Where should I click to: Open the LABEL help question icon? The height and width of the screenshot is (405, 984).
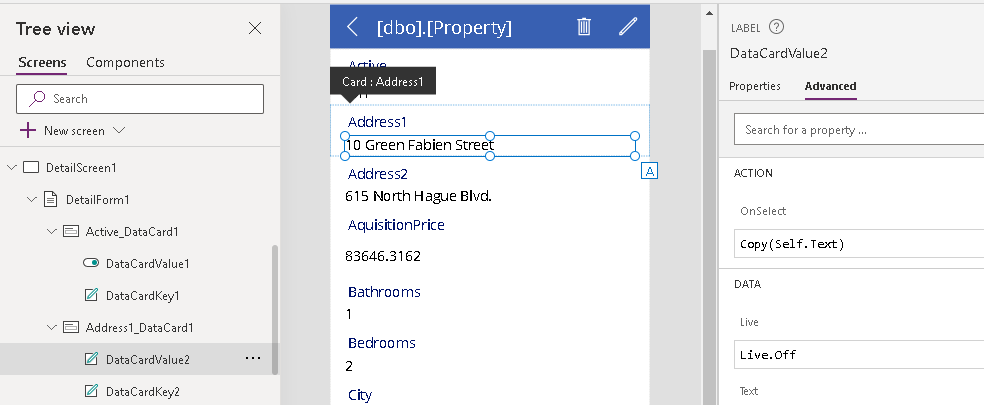coord(776,27)
